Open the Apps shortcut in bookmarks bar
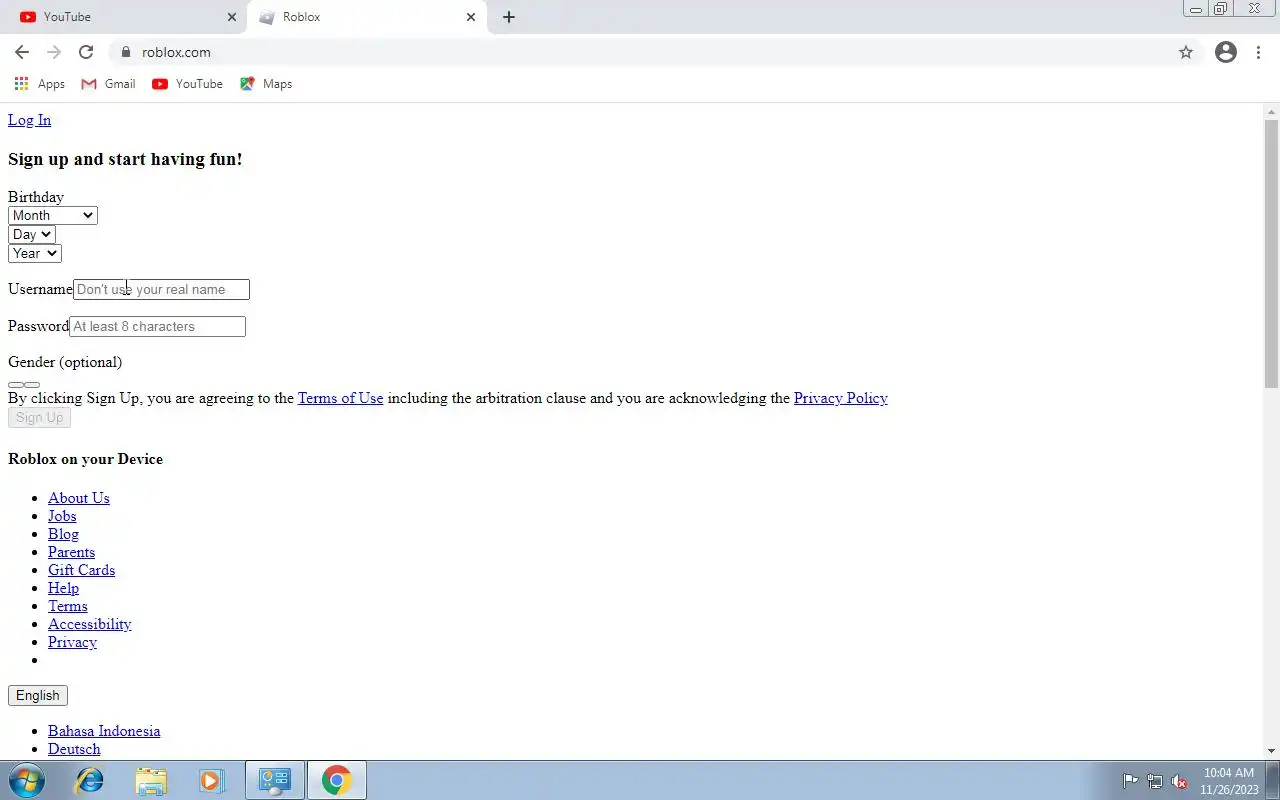1280x800 pixels. (x=40, y=84)
